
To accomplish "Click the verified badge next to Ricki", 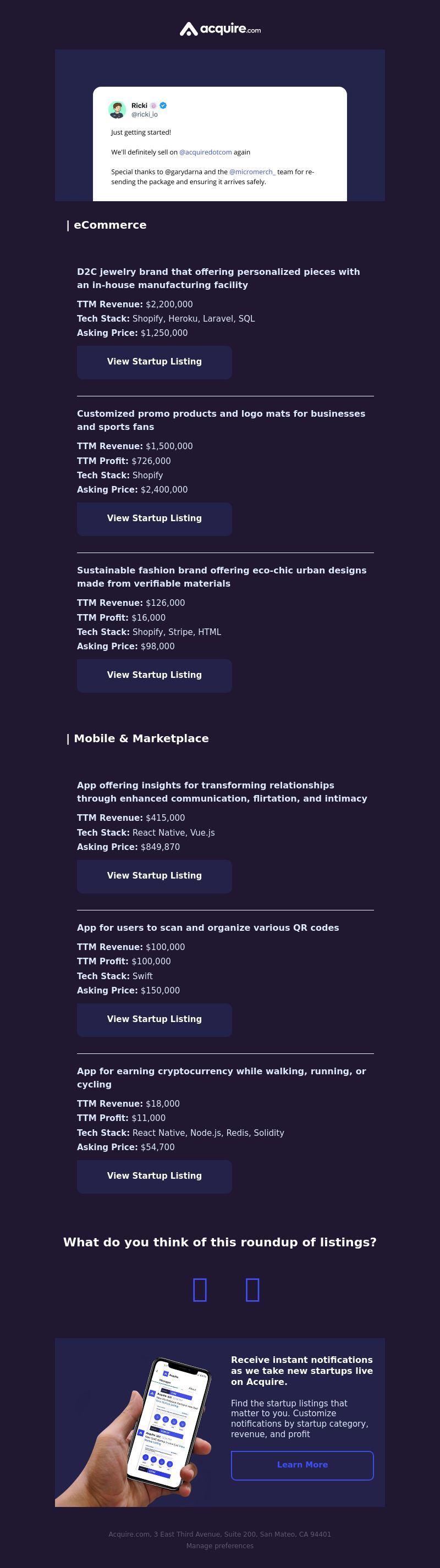I will 163,106.
